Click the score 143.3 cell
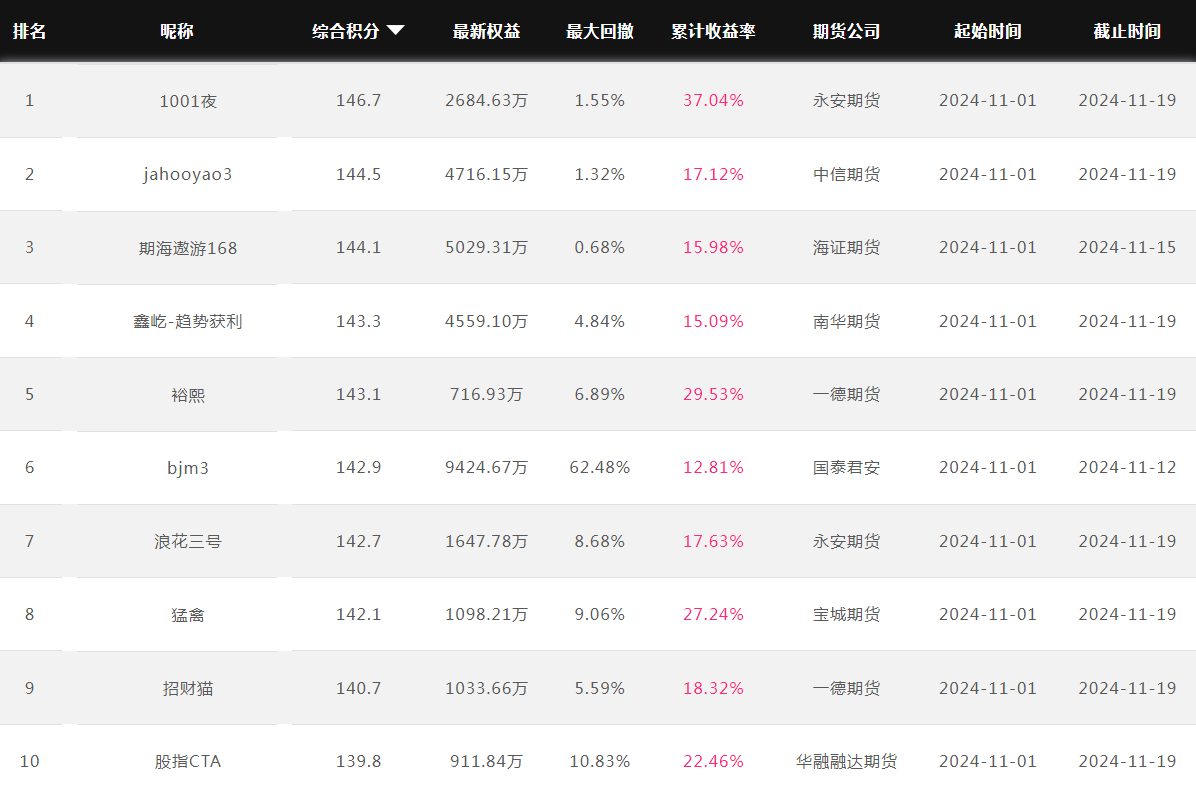The height and width of the screenshot is (793, 1196). pyautogui.click(x=358, y=321)
